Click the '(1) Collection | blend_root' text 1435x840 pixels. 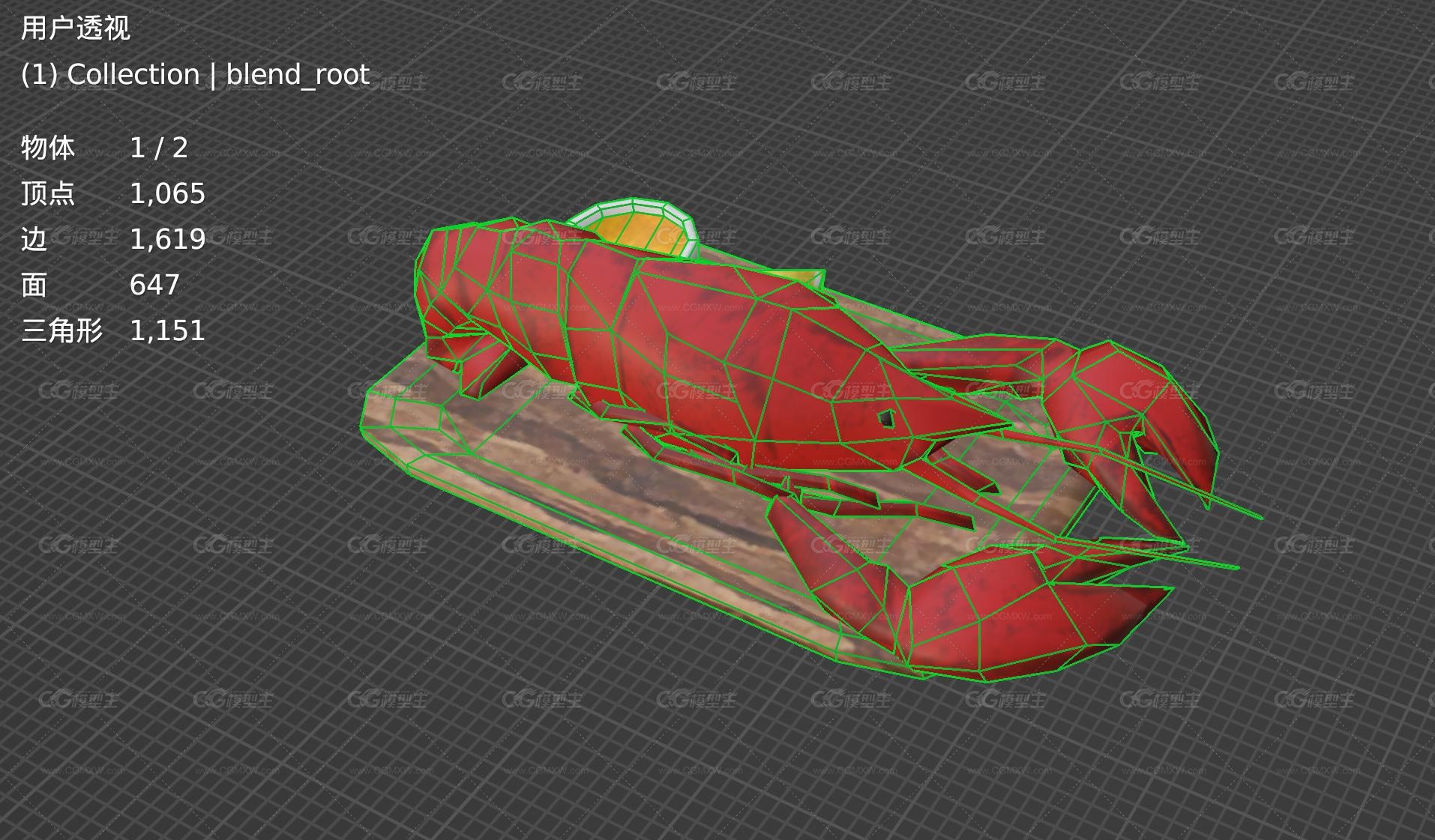[195, 75]
